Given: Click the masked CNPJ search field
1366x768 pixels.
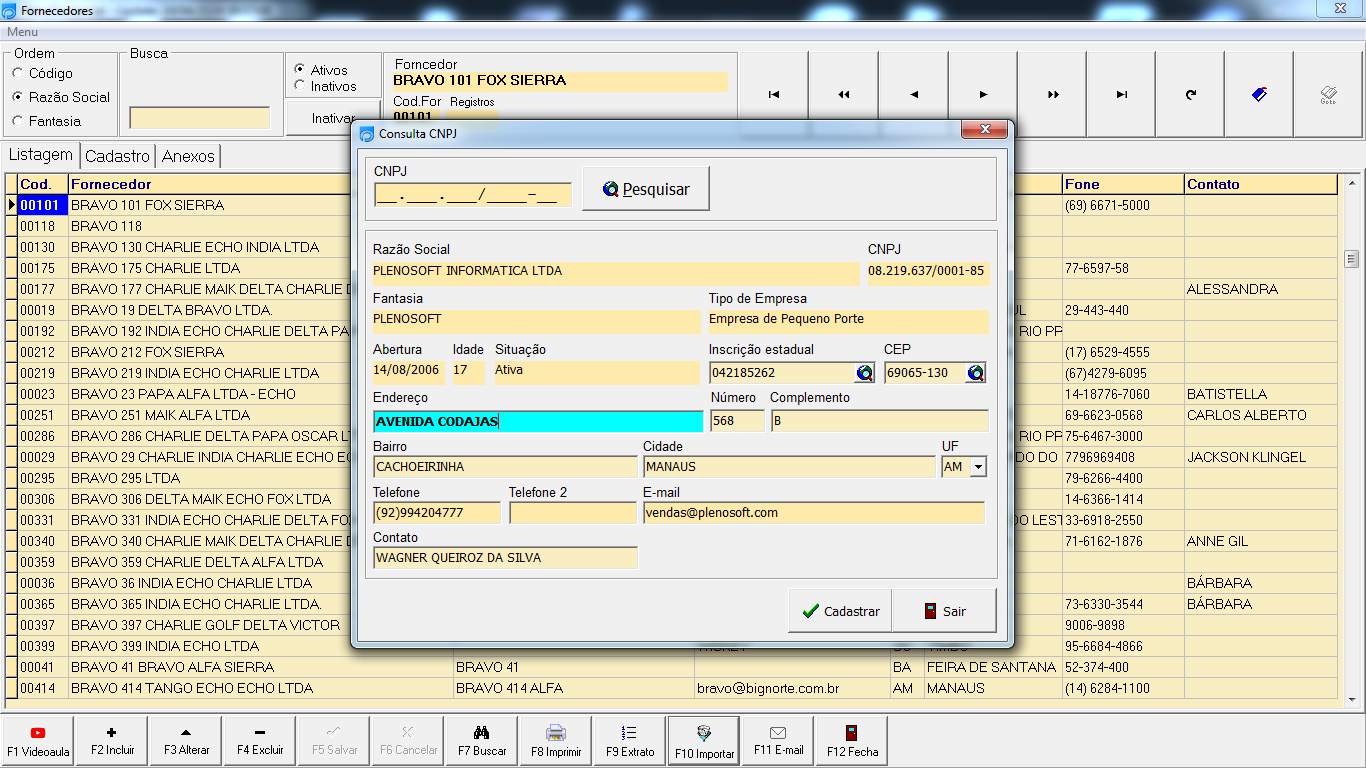Looking at the screenshot, I should pyautogui.click(x=473, y=195).
